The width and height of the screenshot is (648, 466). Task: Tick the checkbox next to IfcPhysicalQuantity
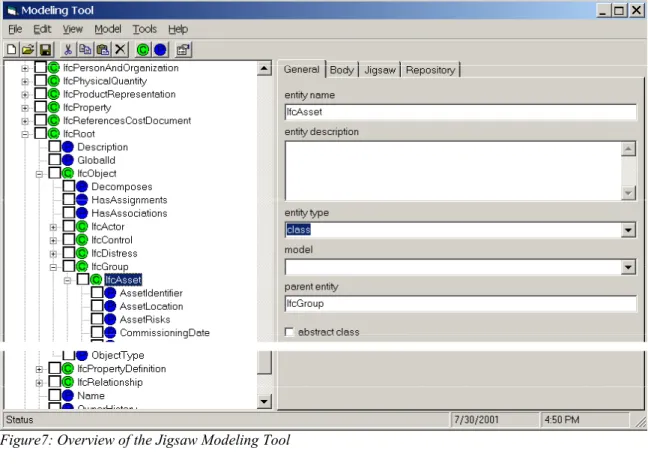tap(40, 80)
